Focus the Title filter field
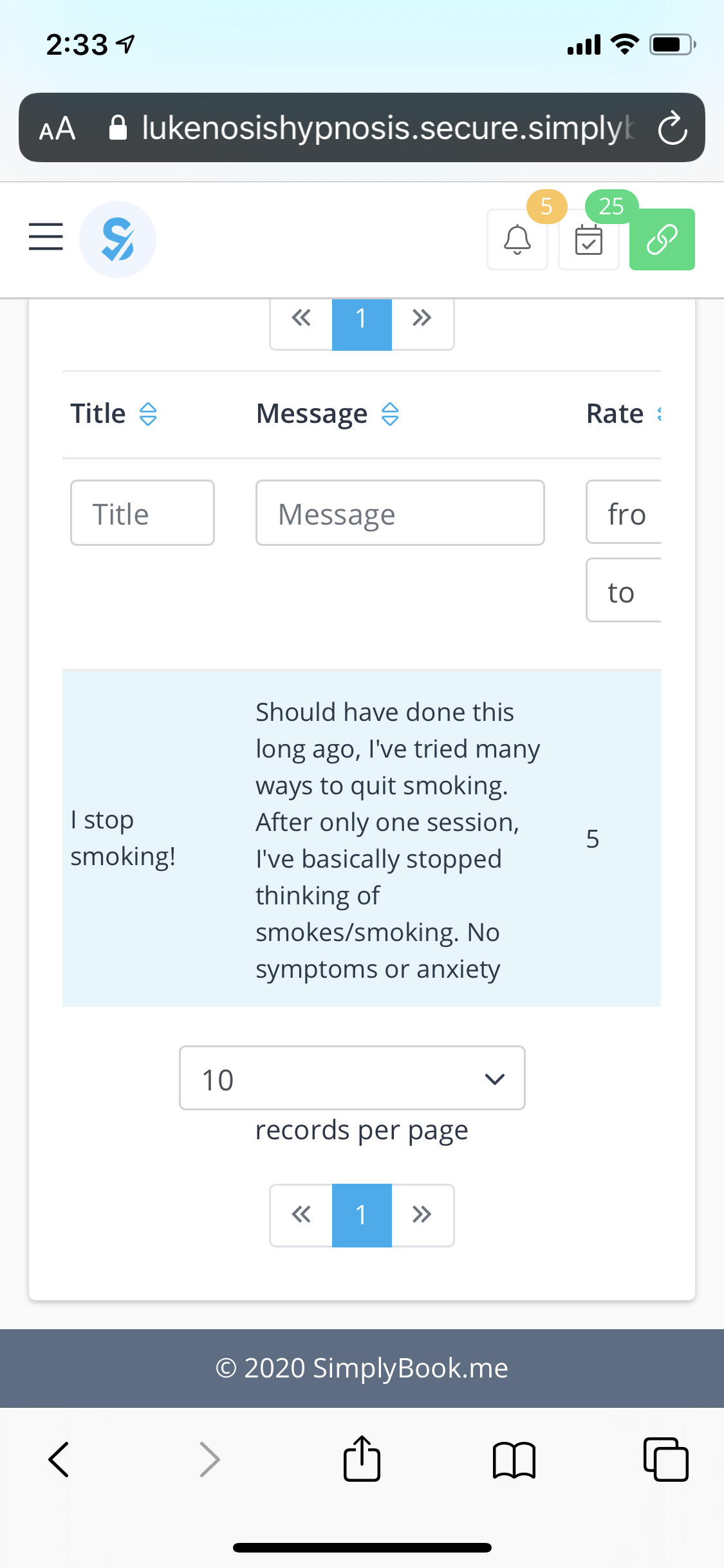This screenshot has height=1568, width=724. [142, 513]
